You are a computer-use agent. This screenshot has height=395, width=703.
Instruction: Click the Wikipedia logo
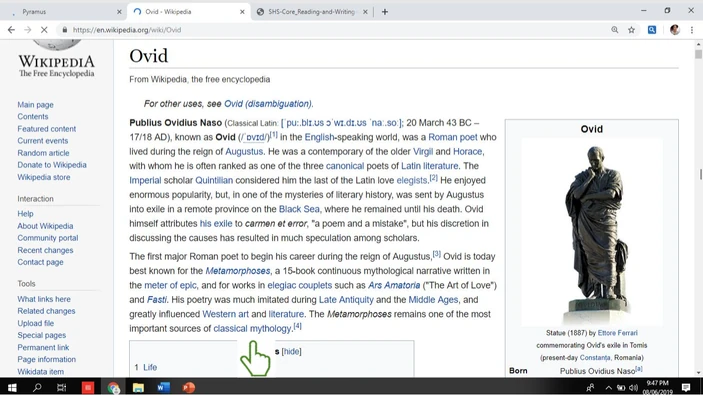[x=56, y=59]
